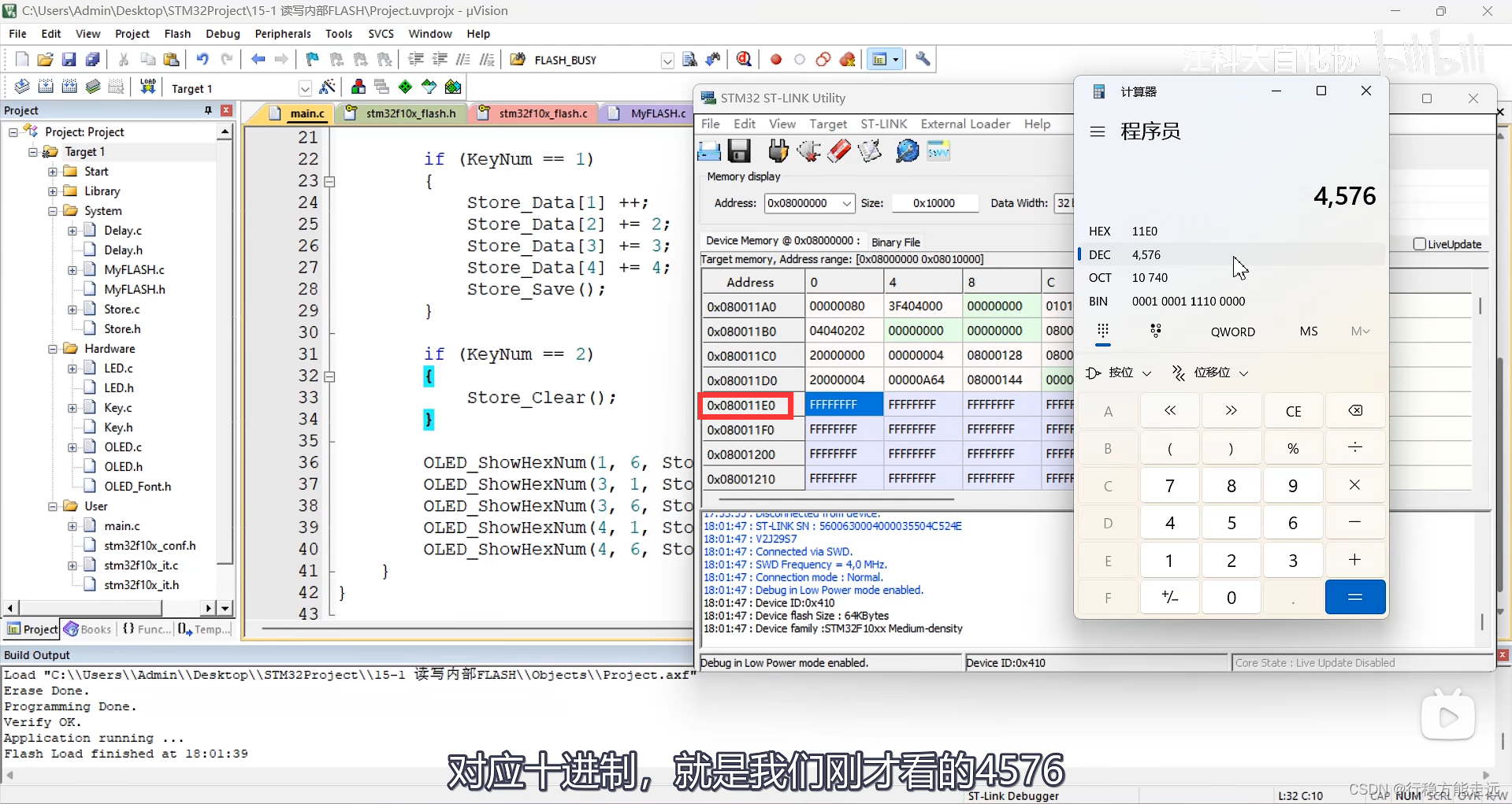The height and width of the screenshot is (804, 1512).
Task: Click the calculator backspace button
Action: pyautogui.click(x=1355, y=411)
